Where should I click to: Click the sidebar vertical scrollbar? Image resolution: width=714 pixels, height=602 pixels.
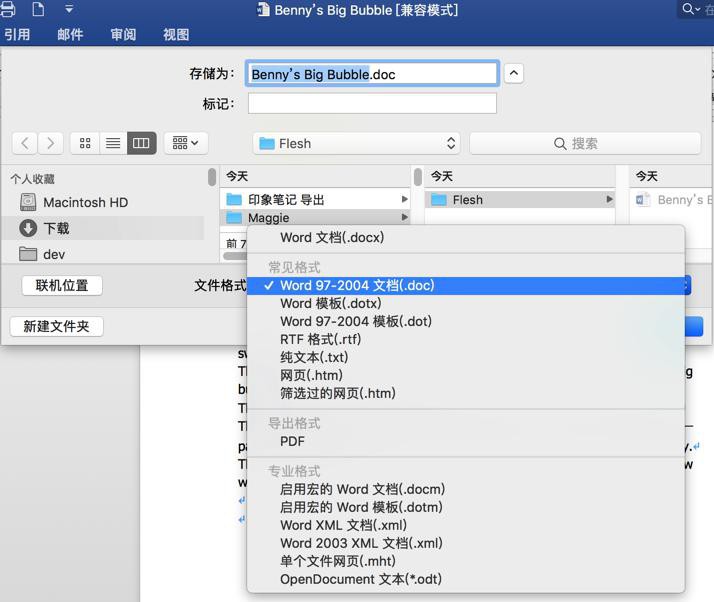click(x=212, y=177)
